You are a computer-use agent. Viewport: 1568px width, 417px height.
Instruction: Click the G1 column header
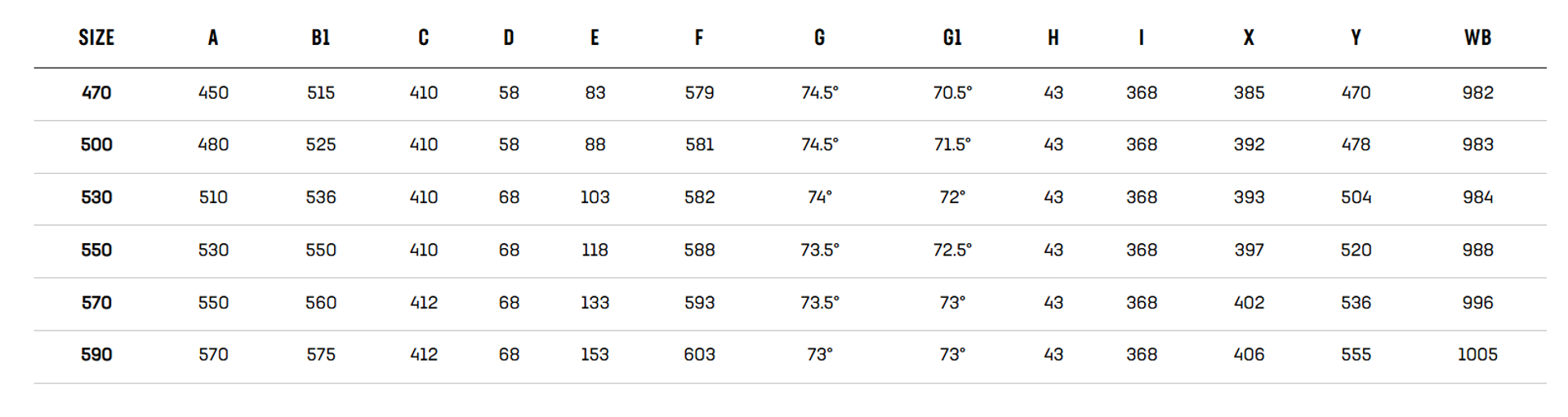tap(952, 38)
